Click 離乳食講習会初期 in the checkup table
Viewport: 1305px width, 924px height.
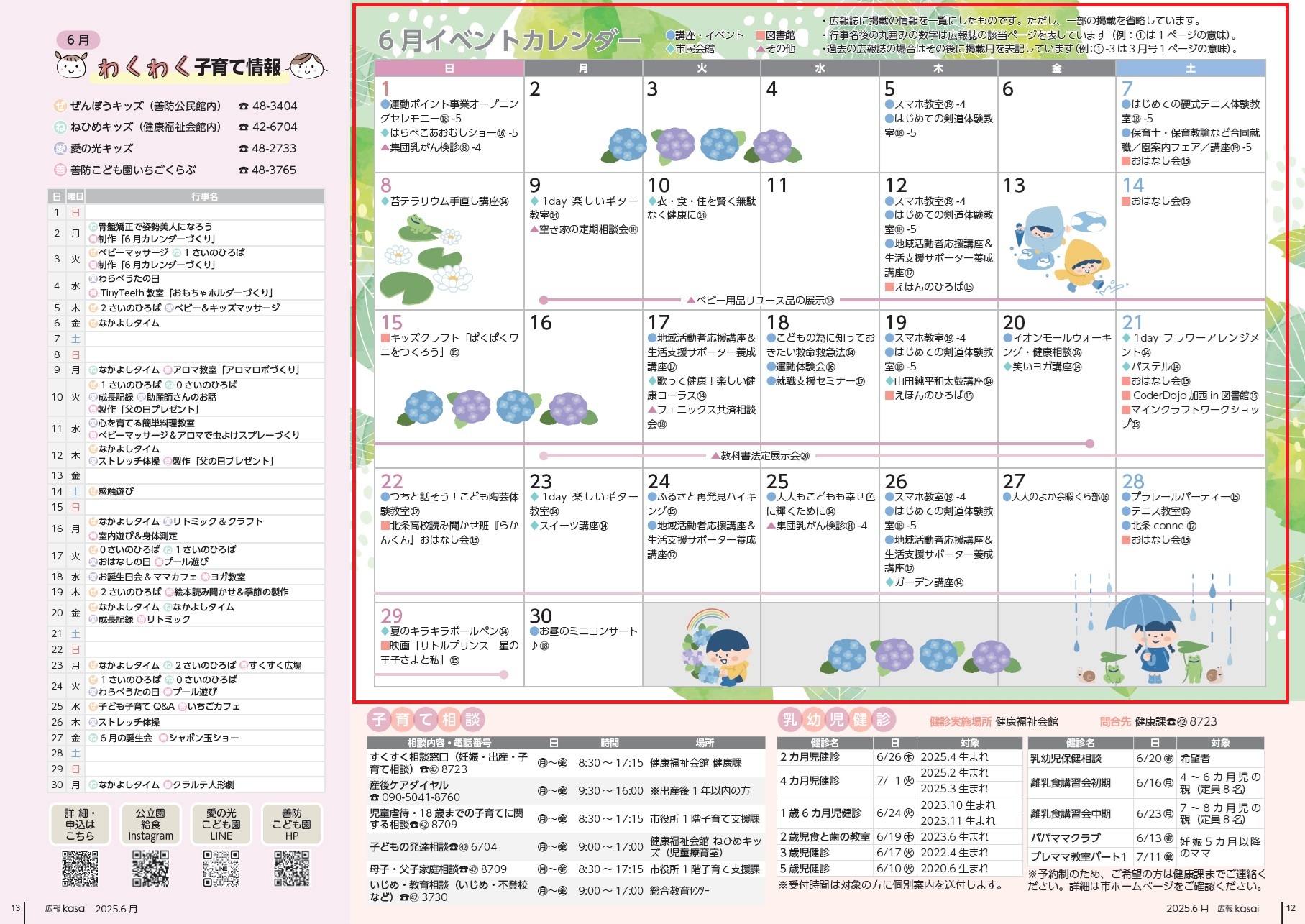tap(1071, 783)
